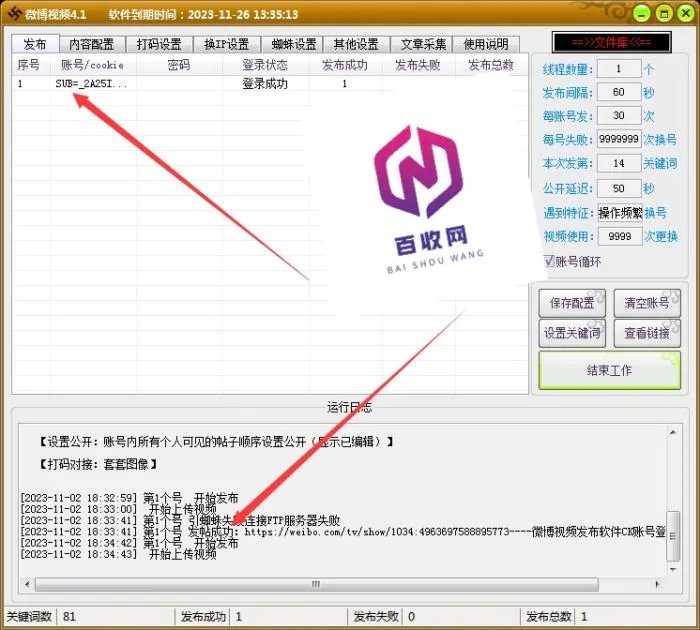Click the 关键词数 status value 81
This screenshot has width=700, height=630.
(70, 617)
